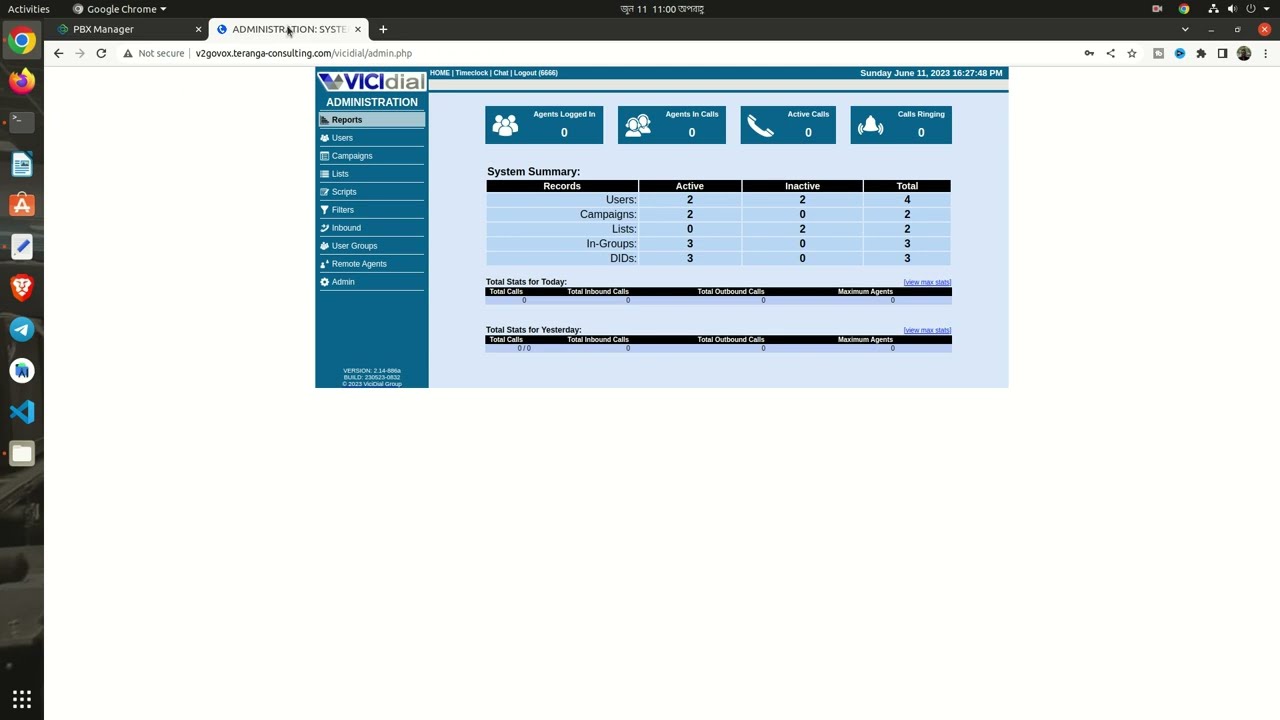1280x720 pixels.
Task: Close the ADMINISTRATION tab
Action: [358, 29]
